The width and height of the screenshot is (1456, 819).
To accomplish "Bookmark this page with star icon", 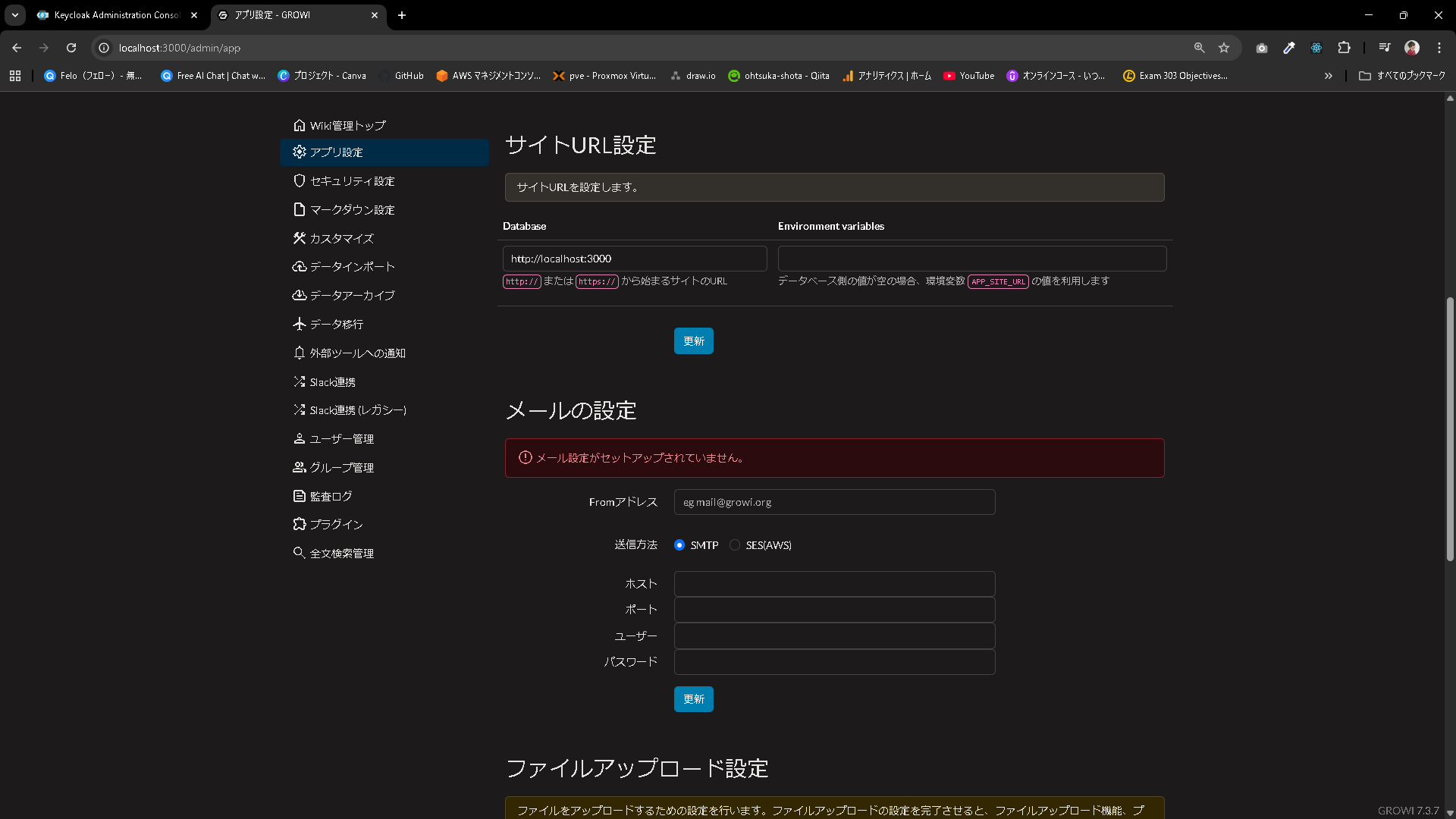I will 1224,48.
